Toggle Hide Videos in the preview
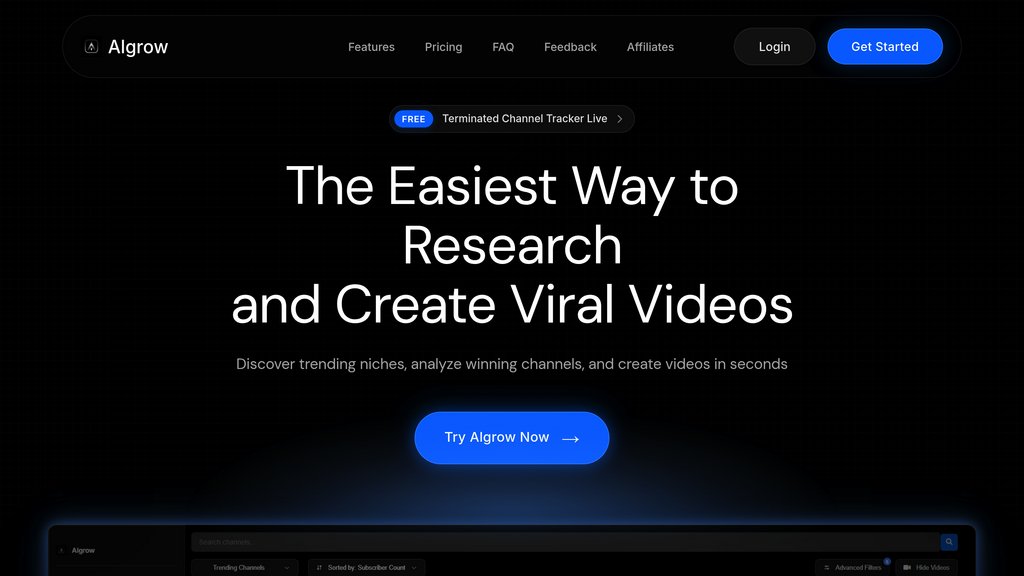The width and height of the screenshot is (1024, 576). (x=926, y=567)
